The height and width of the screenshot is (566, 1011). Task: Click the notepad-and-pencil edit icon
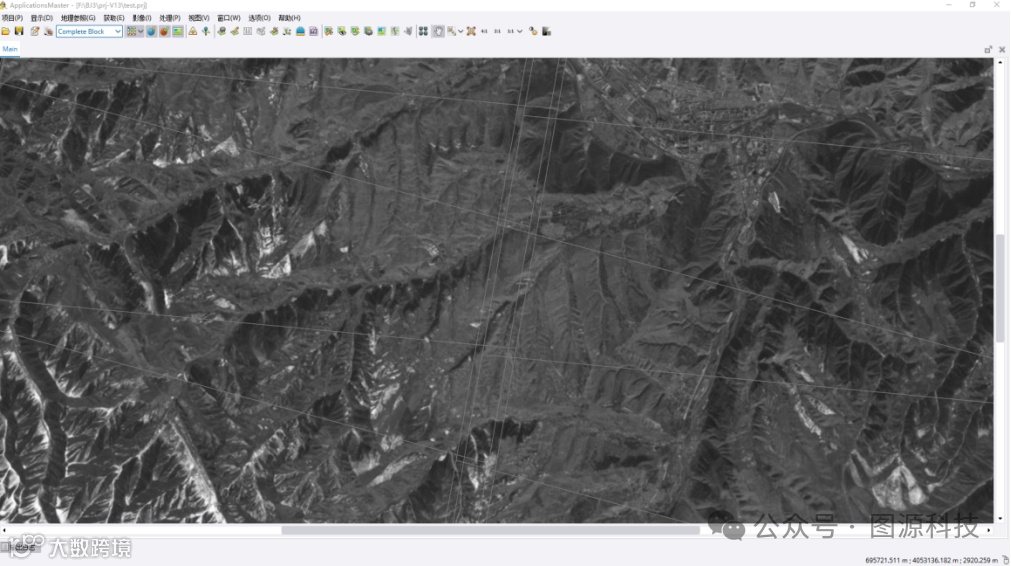click(x=35, y=31)
